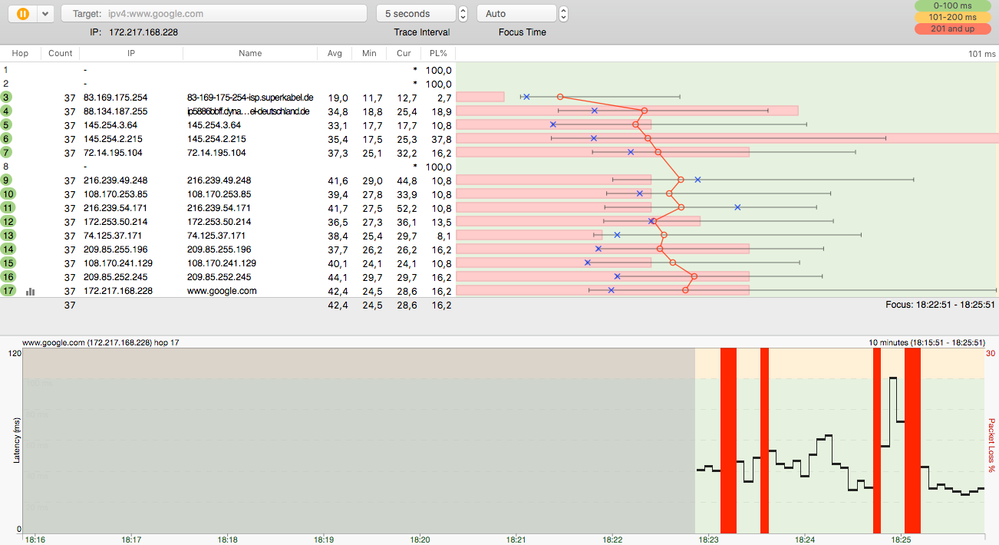
Task: Click the Name column header
Action: 250,53
